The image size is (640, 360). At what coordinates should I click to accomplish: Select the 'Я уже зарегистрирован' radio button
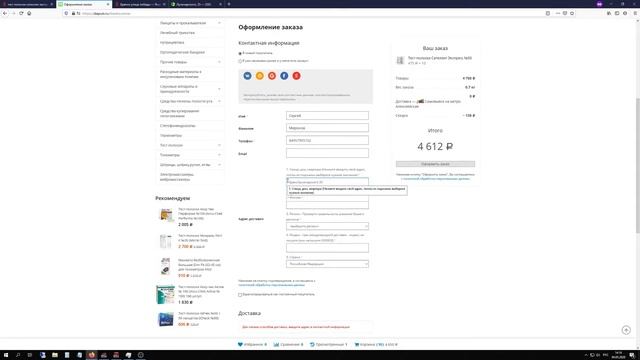[240, 61]
